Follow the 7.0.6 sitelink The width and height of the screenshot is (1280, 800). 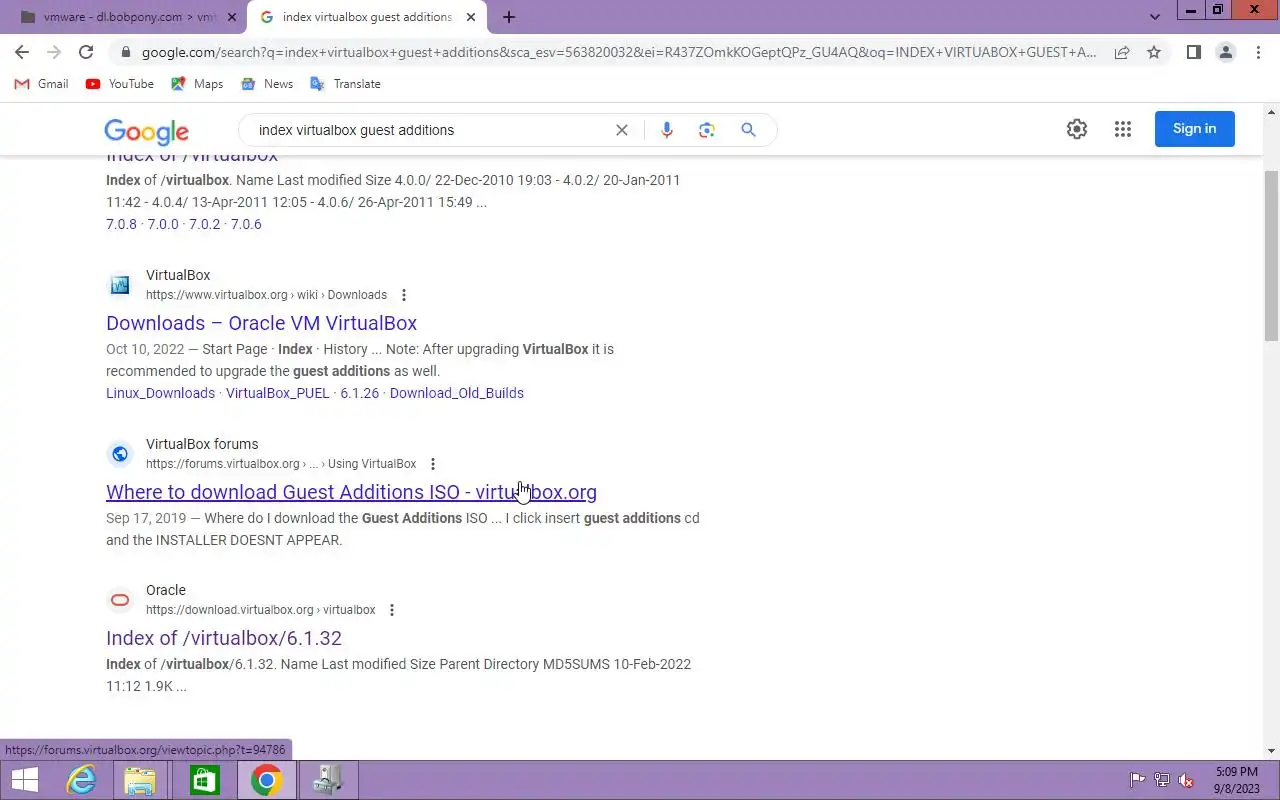[x=246, y=224]
